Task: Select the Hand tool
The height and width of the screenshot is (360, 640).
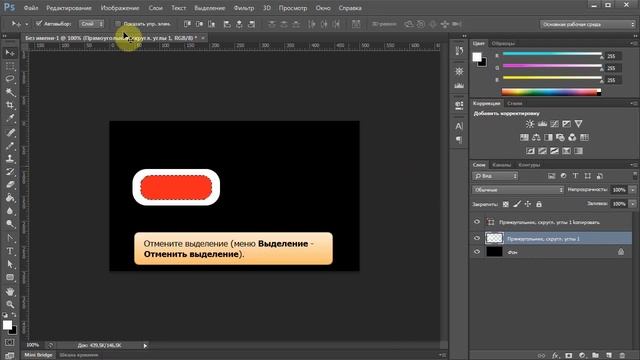Action: [10, 291]
